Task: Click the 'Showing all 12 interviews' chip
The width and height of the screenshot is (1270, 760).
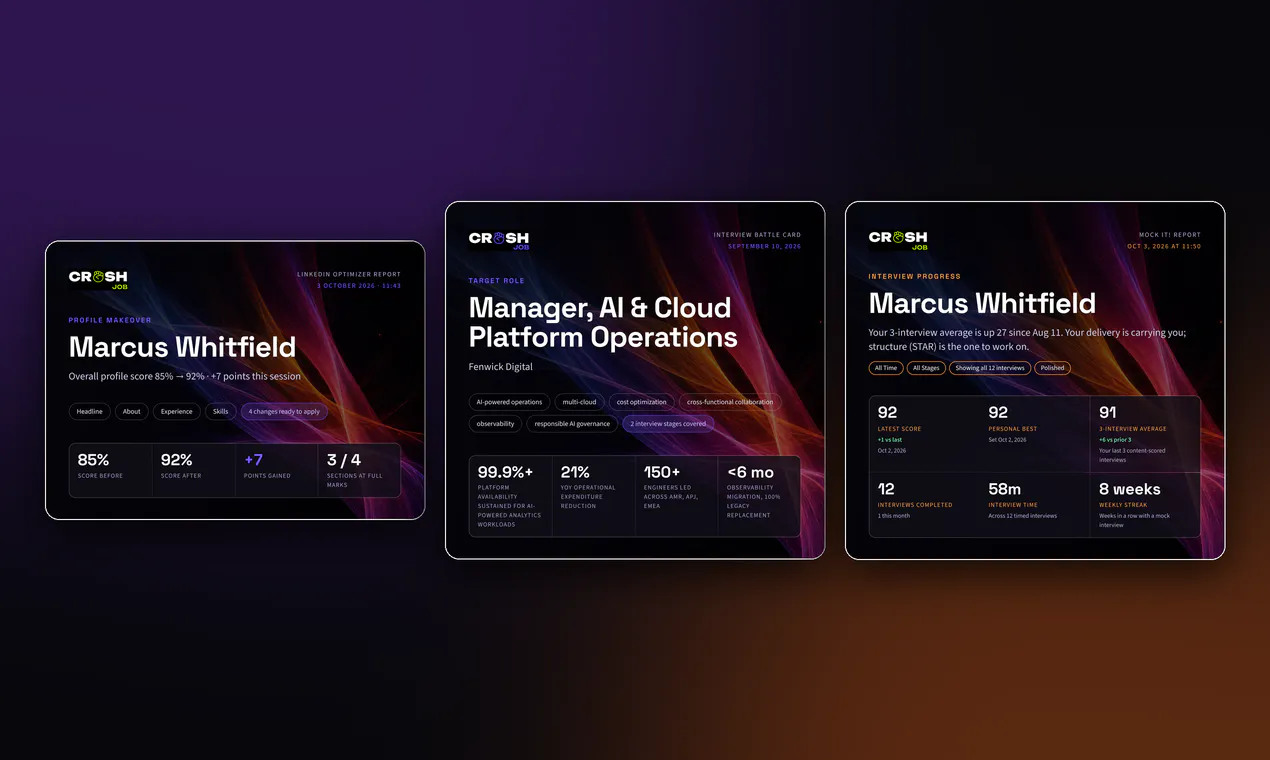Action: click(990, 368)
